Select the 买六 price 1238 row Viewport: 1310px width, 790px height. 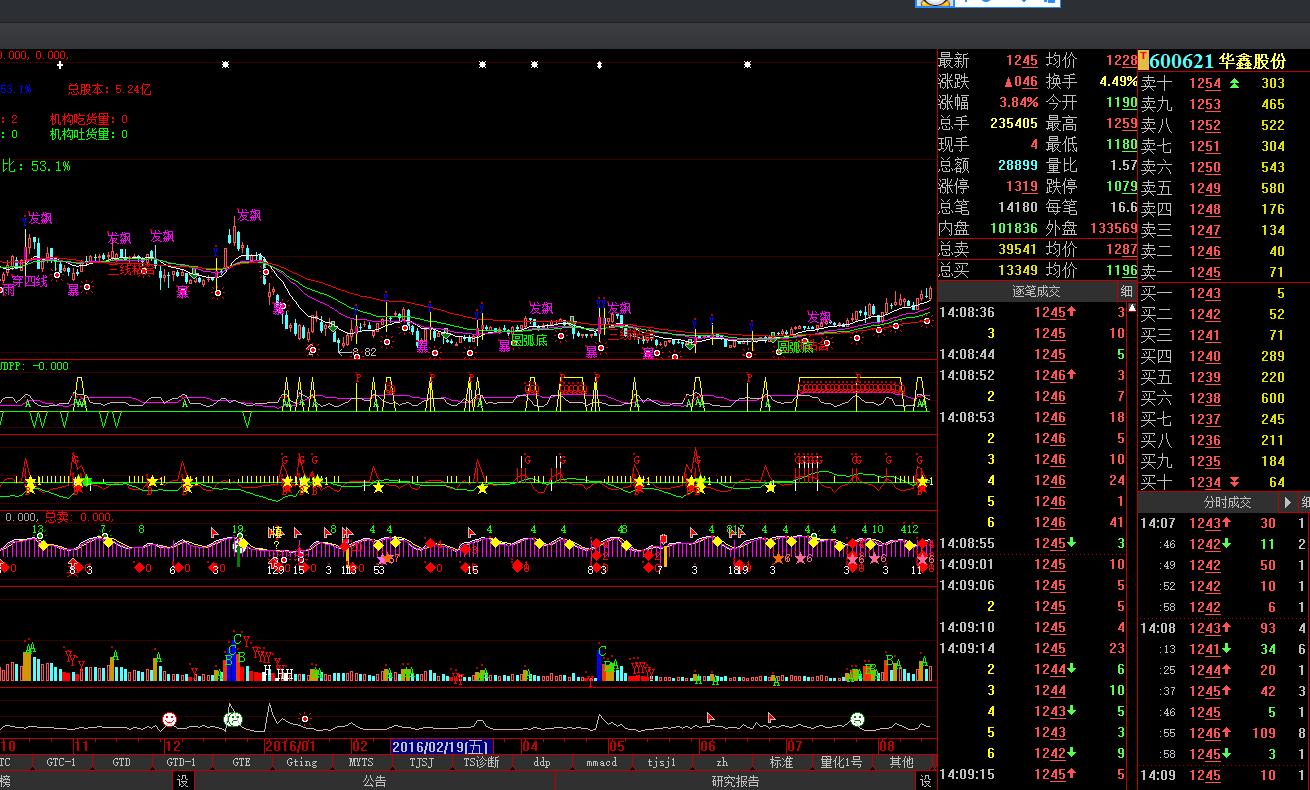[1223, 398]
